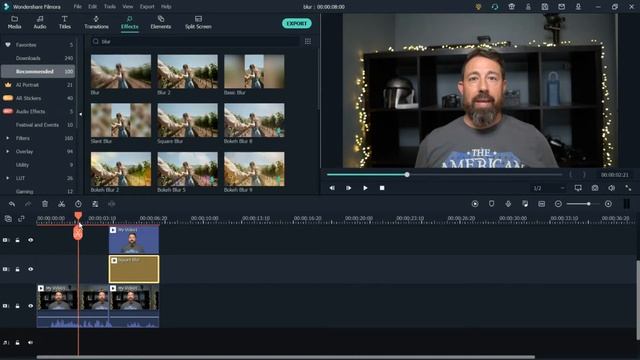
Task: Play the preview video
Action: (365, 188)
